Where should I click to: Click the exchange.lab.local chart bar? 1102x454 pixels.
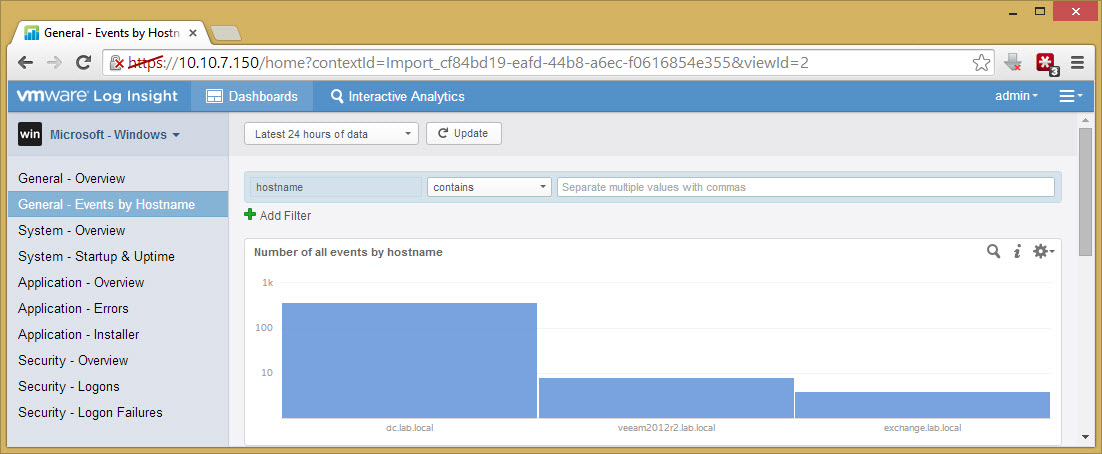pyautogui.click(x=922, y=405)
